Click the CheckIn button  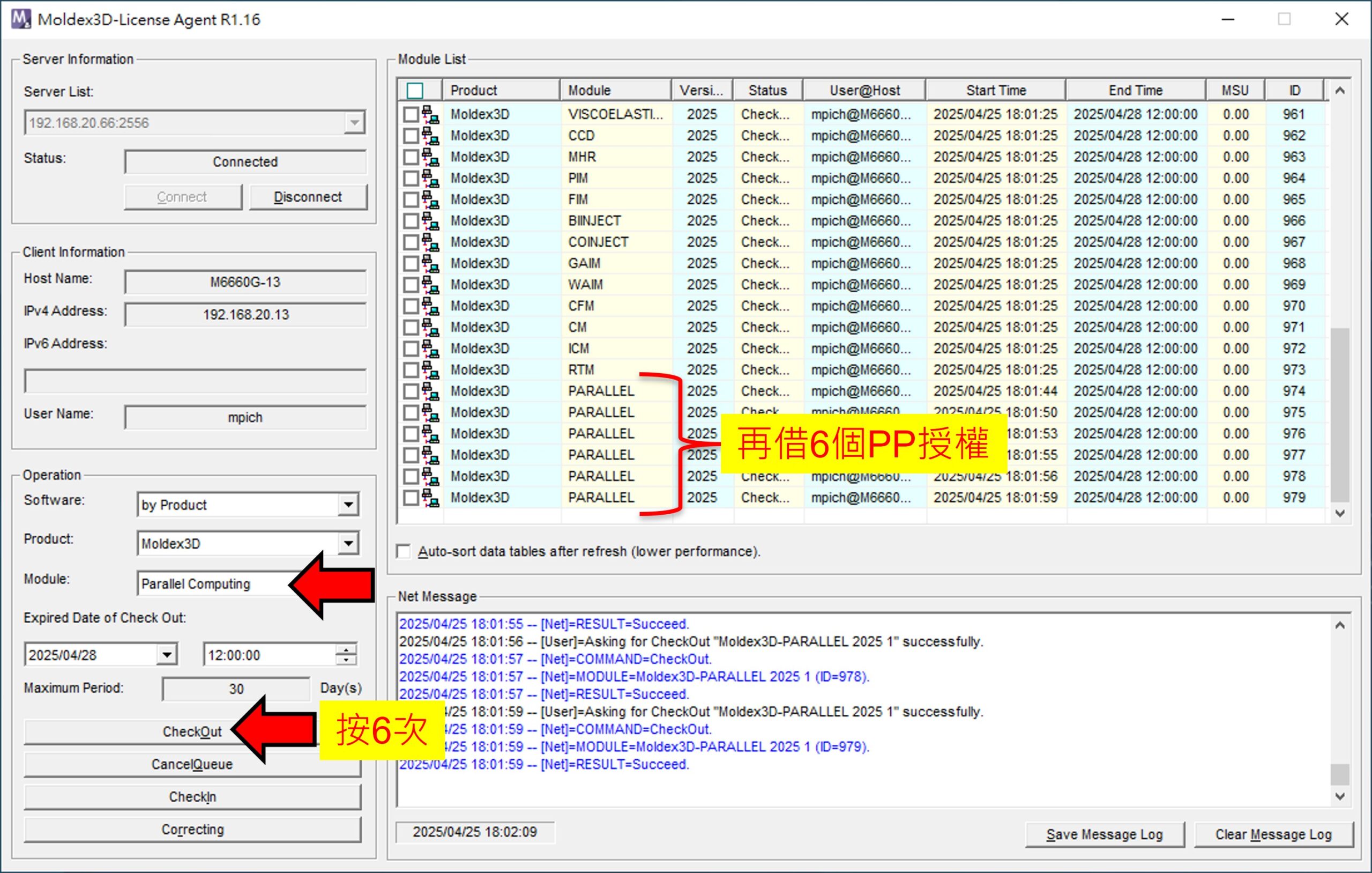192,797
